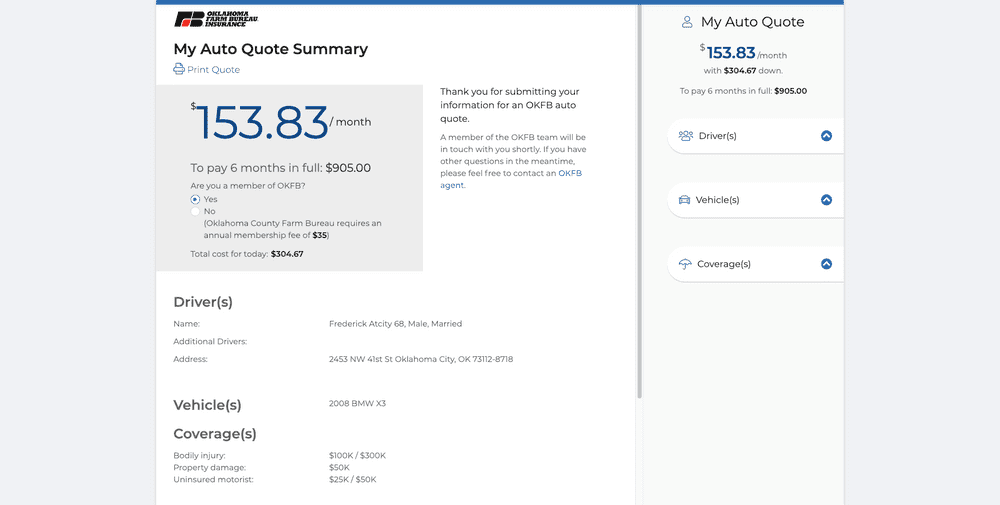Click the Driver(s) section heading in summary
The width and height of the screenshot is (1000, 505).
tap(203, 302)
